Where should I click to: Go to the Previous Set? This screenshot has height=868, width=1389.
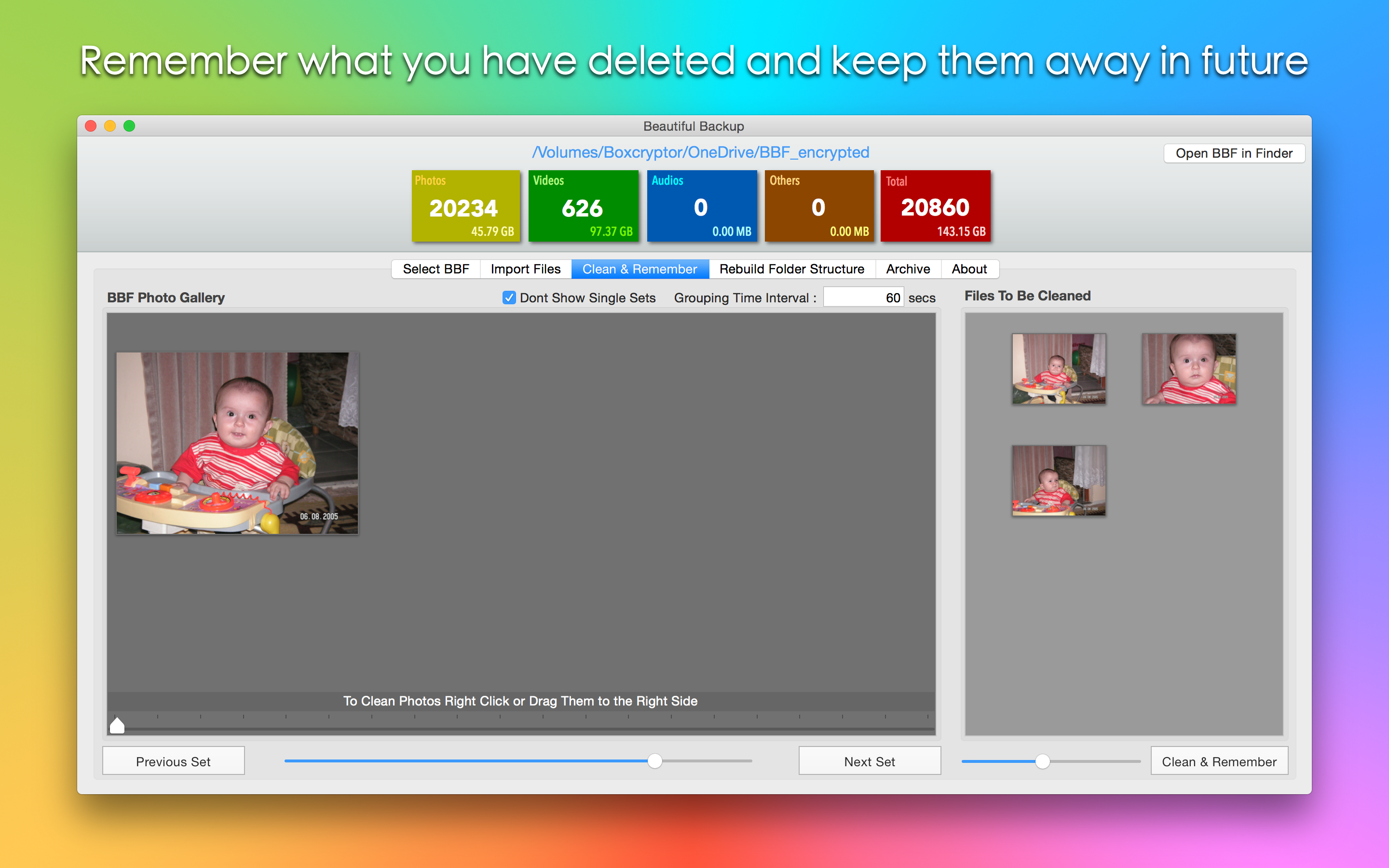click(x=173, y=761)
